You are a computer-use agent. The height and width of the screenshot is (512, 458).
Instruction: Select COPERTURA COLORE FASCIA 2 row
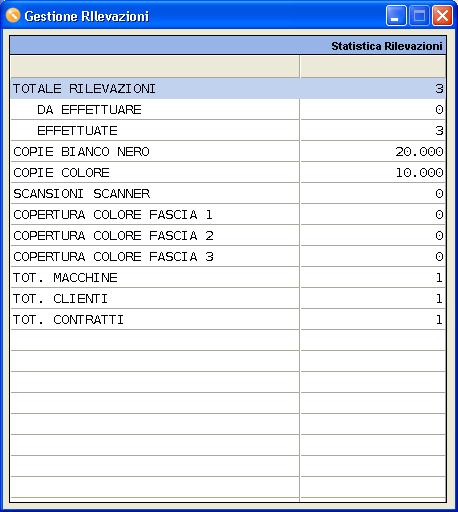tap(228, 235)
